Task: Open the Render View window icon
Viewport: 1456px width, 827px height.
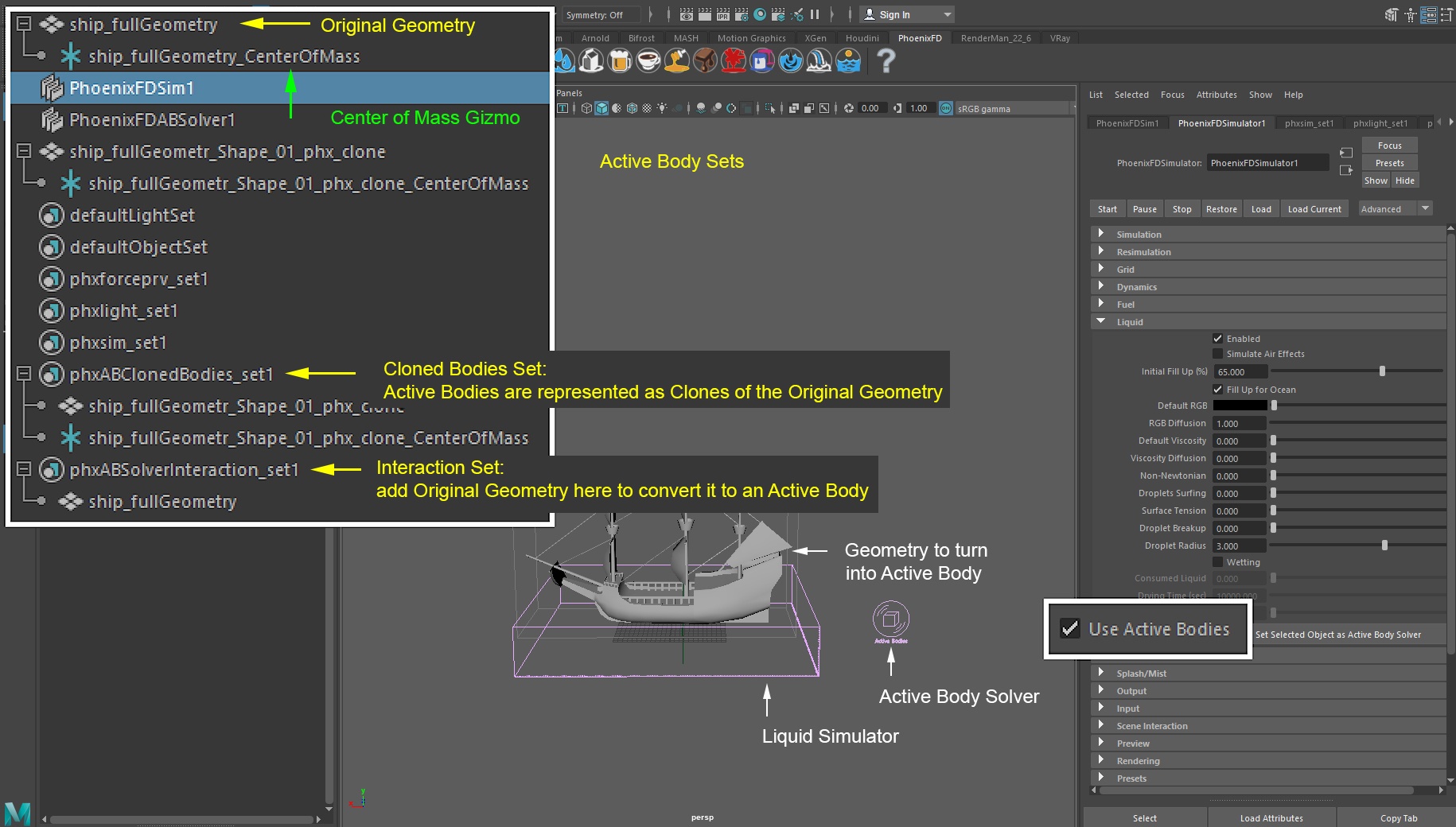Action: (687, 14)
